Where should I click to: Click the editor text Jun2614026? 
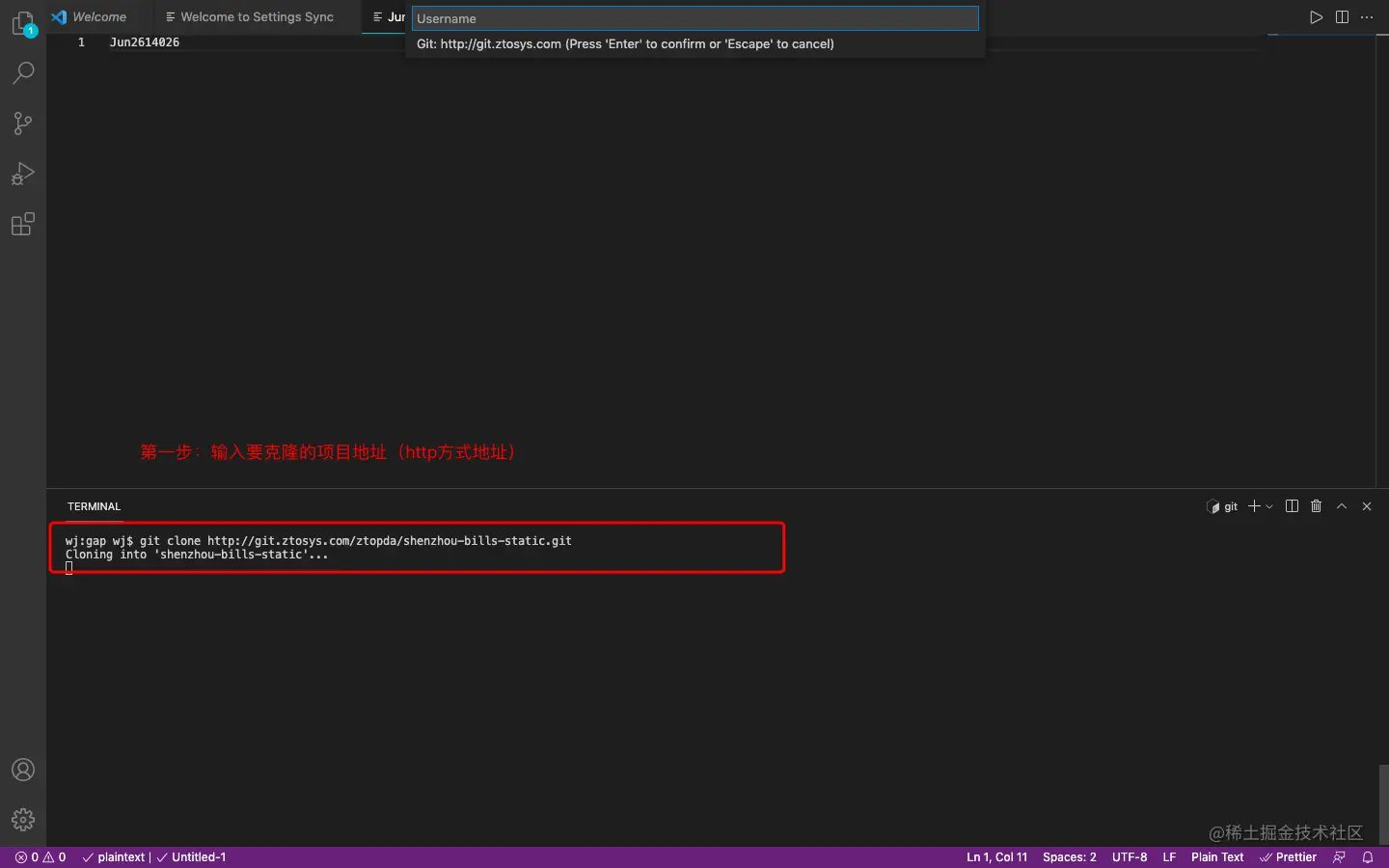(145, 42)
